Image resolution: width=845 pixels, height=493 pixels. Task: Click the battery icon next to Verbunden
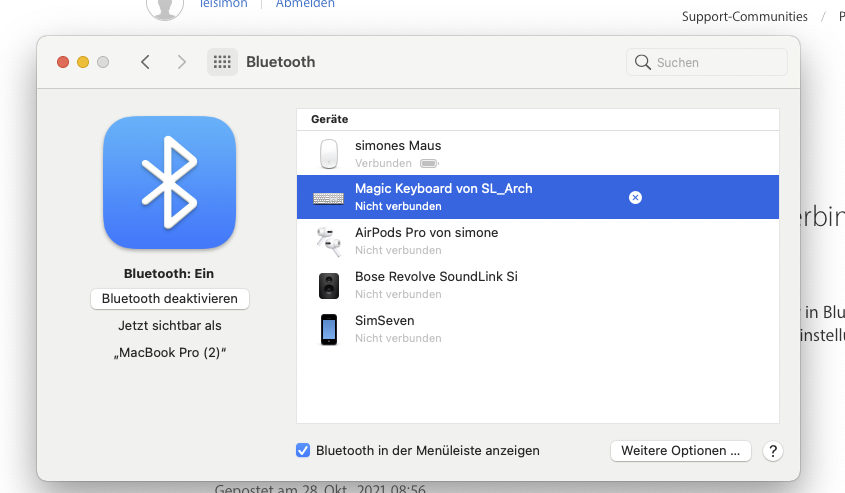[x=430, y=163]
